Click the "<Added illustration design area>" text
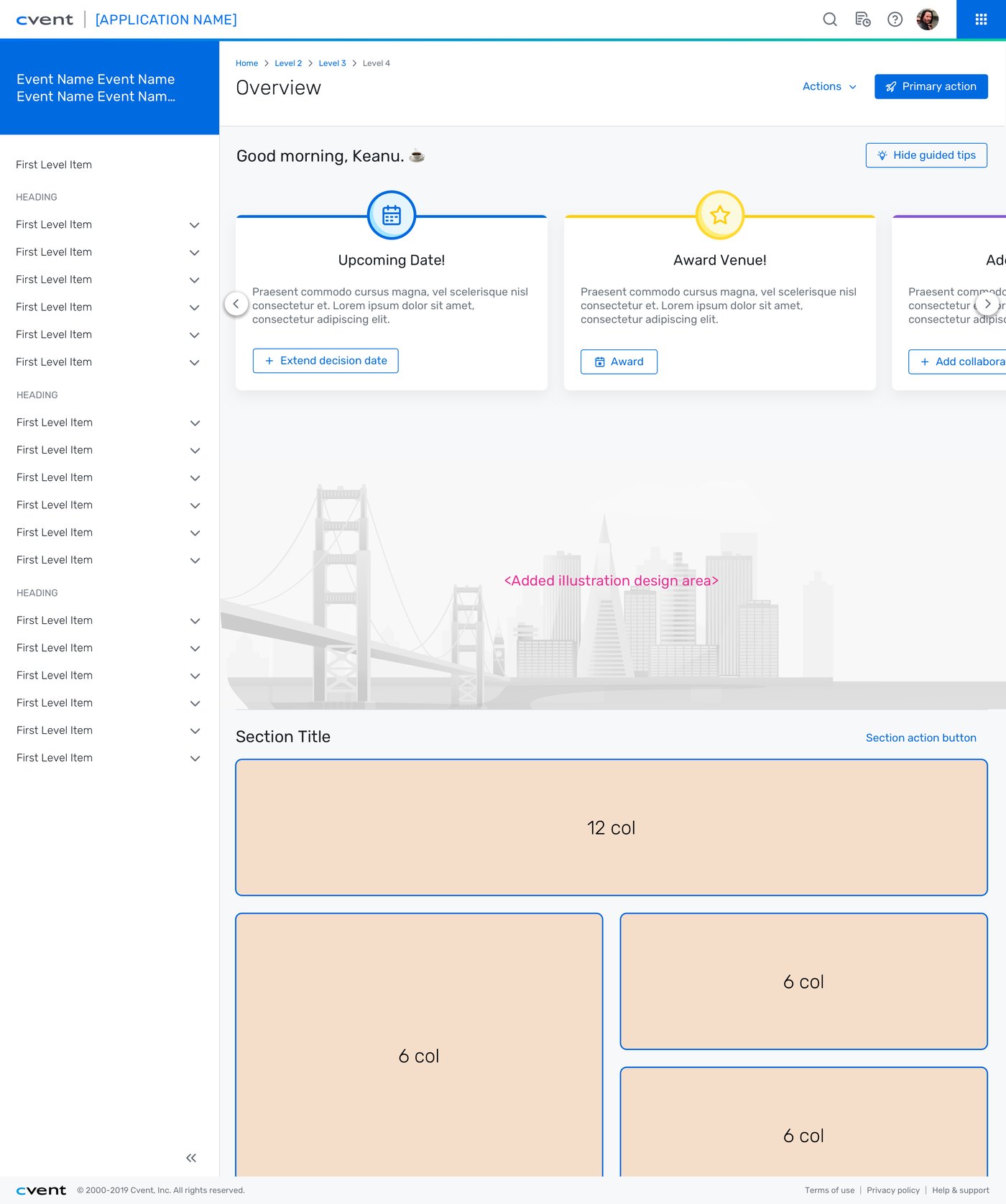This screenshot has height=1204, width=1006. tap(612, 581)
